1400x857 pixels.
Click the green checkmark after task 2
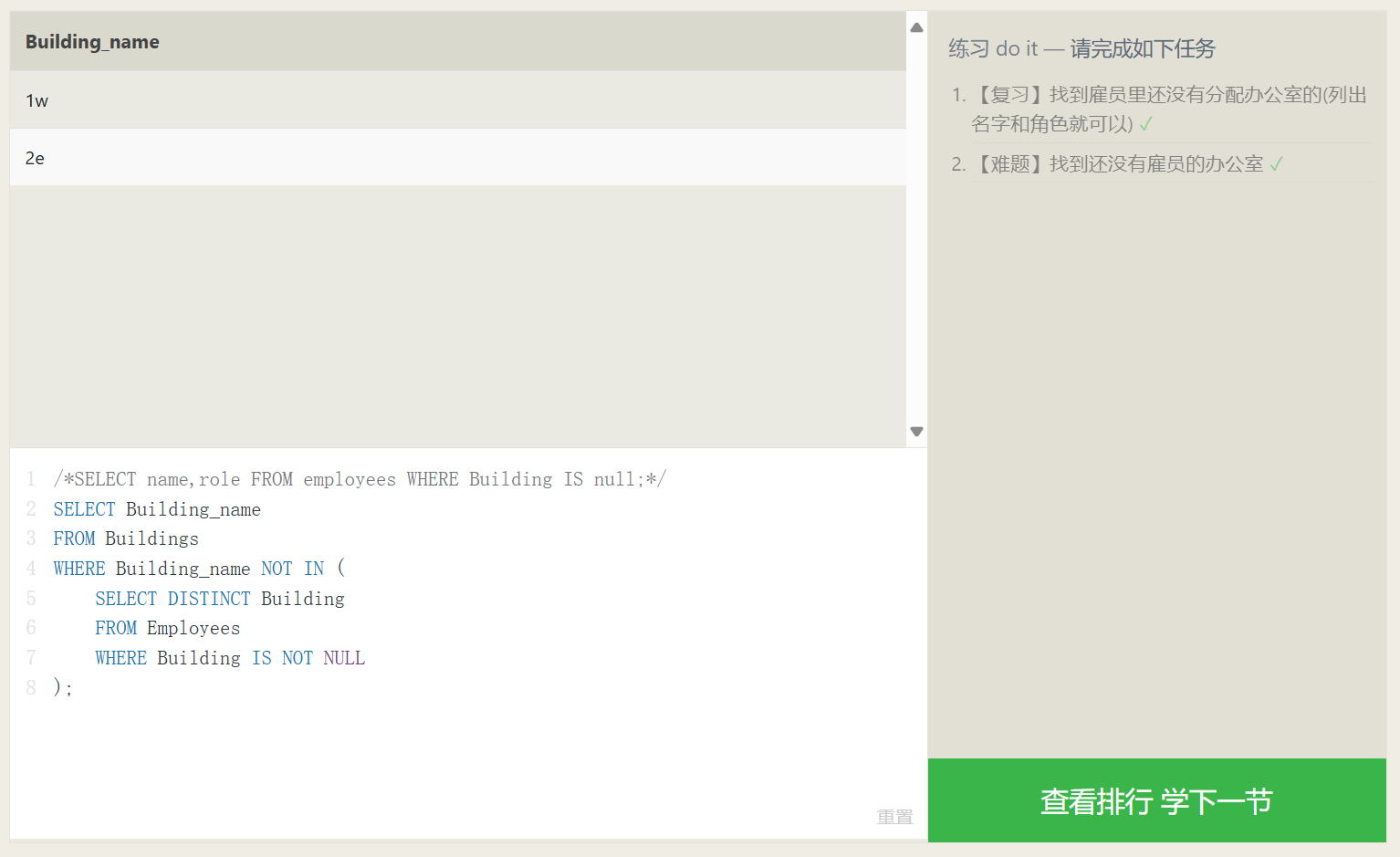(1276, 164)
